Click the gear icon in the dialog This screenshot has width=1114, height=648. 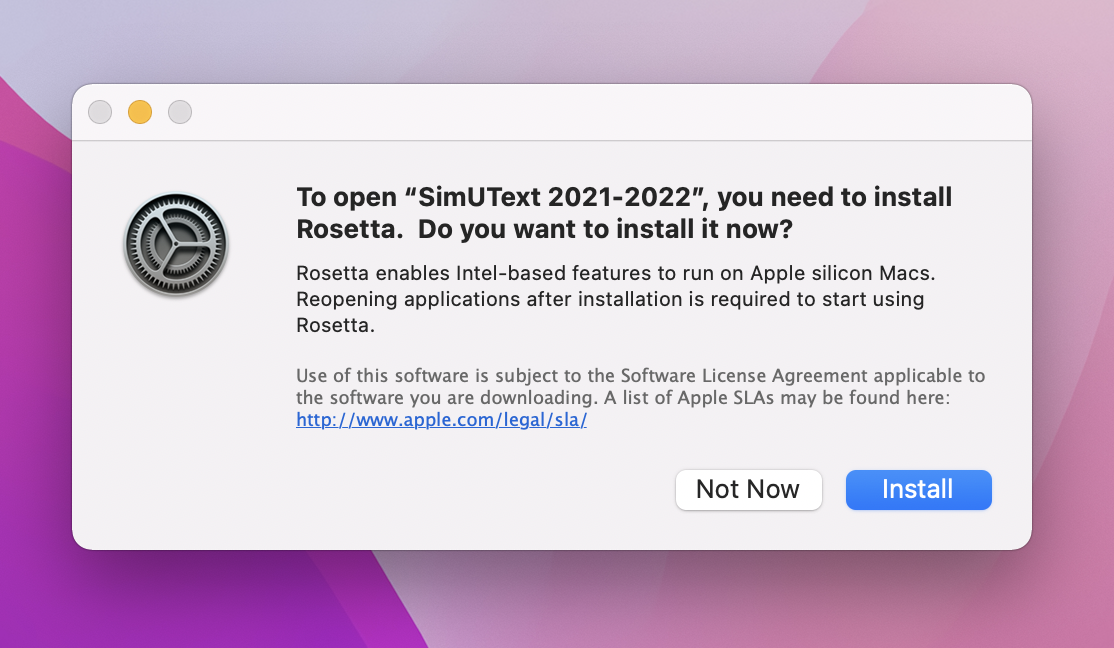(176, 244)
